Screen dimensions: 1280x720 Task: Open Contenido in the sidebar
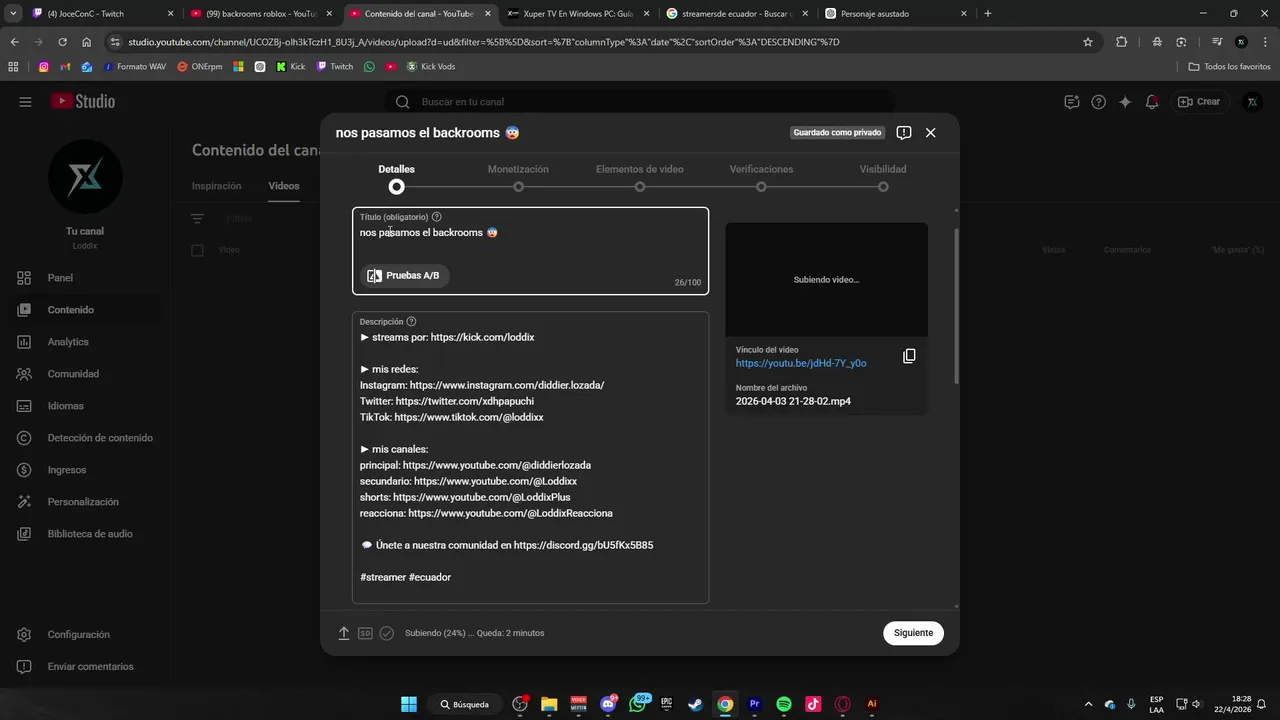(83, 310)
